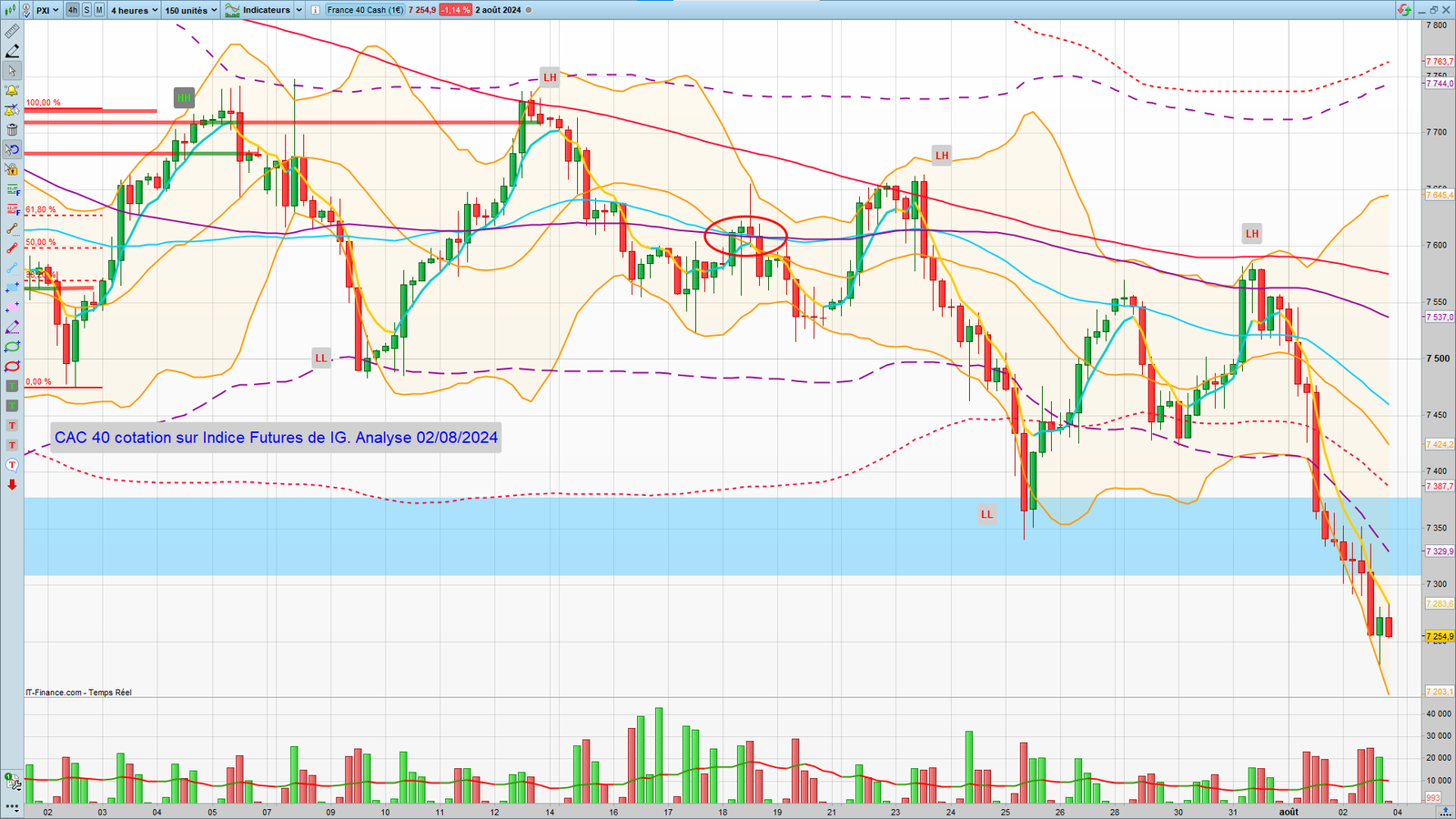Screen dimensions: 1456x819
Task: Toggle the M monthly timeframe shortcut
Action: click(x=99, y=10)
